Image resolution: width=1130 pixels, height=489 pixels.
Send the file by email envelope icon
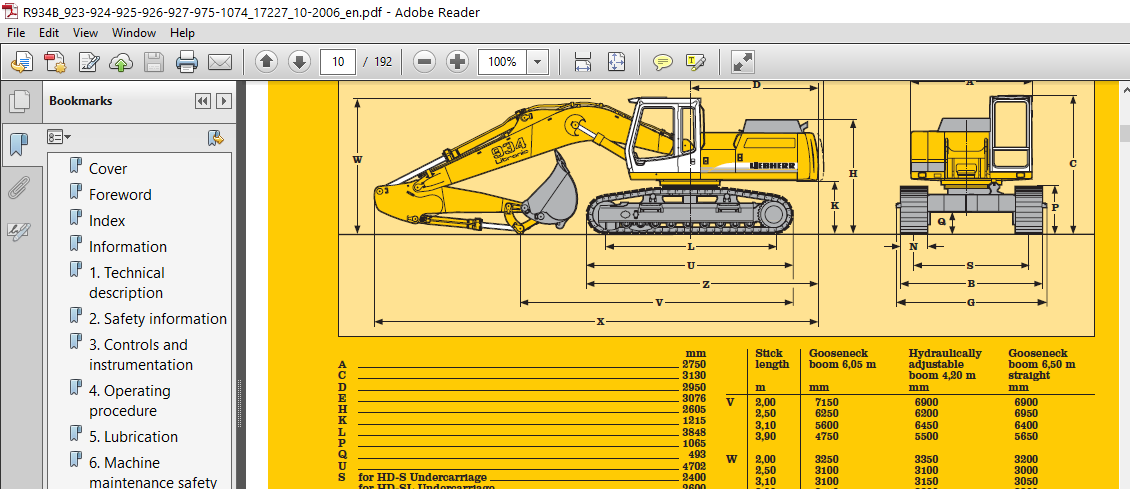[219, 62]
